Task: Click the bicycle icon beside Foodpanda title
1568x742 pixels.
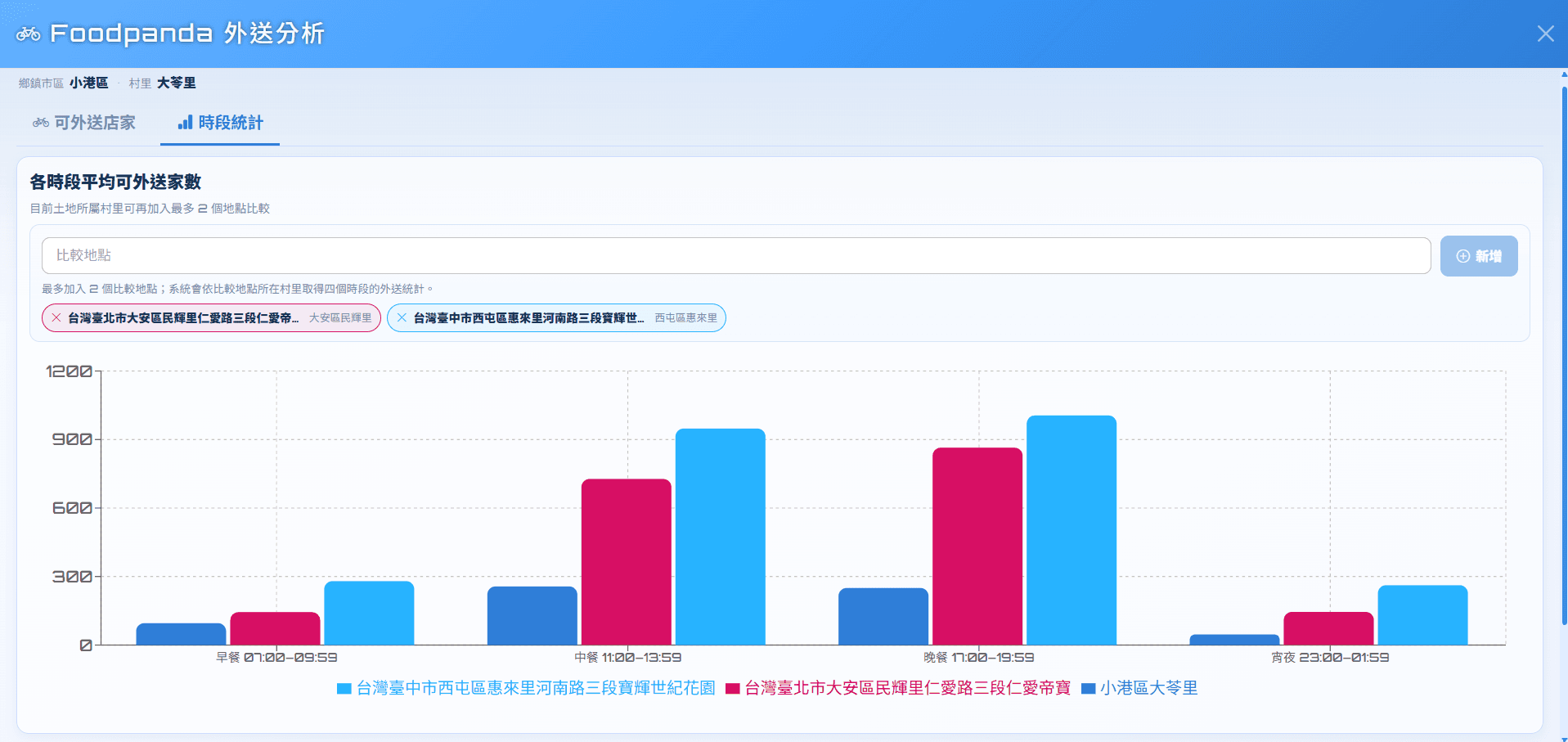Action: coord(28,34)
